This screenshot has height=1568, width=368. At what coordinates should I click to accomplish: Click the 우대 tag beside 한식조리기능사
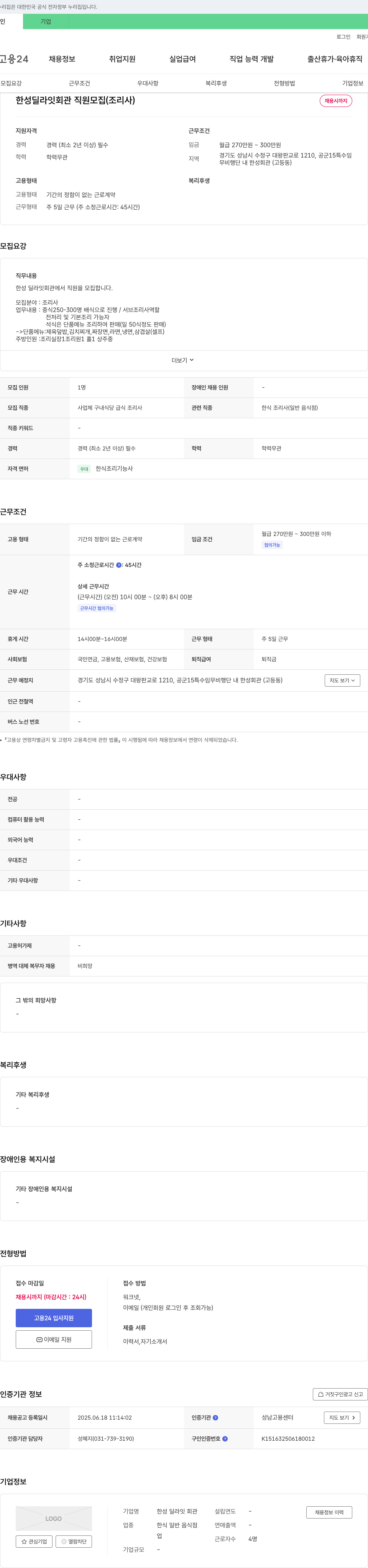(x=85, y=469)
